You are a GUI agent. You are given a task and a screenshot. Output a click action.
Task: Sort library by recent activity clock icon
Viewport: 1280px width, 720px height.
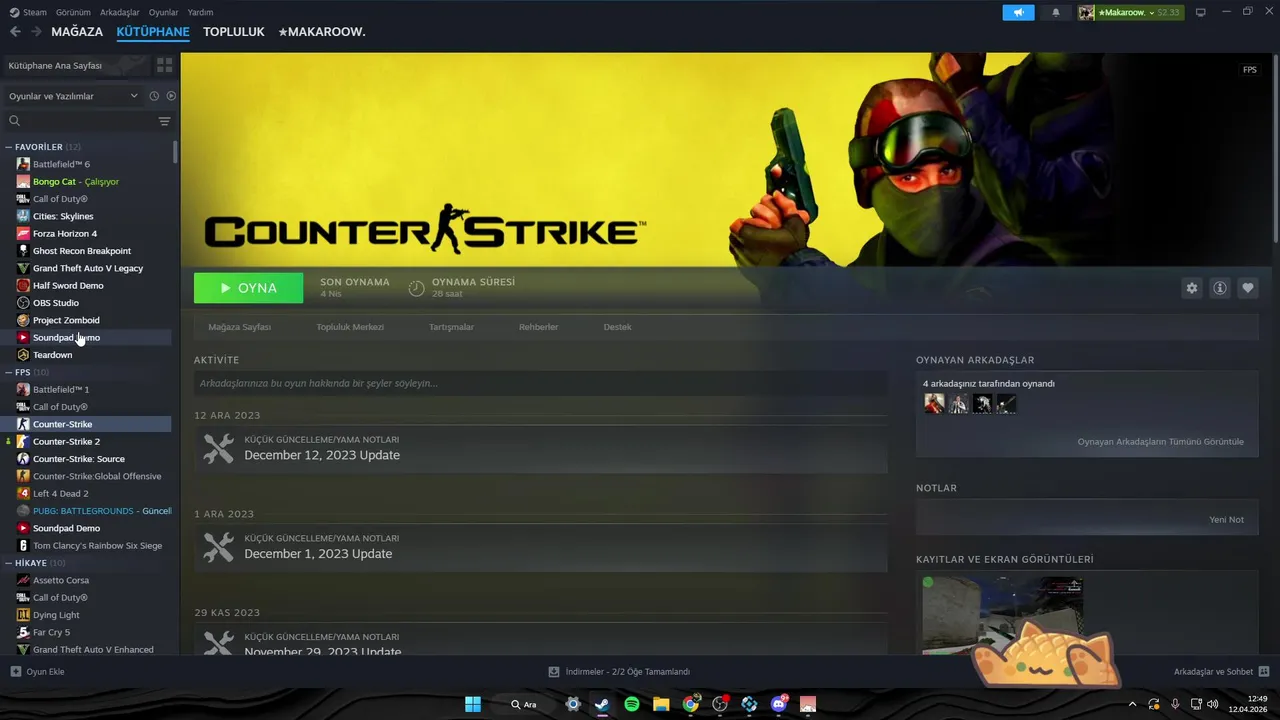tap(154, 96)
